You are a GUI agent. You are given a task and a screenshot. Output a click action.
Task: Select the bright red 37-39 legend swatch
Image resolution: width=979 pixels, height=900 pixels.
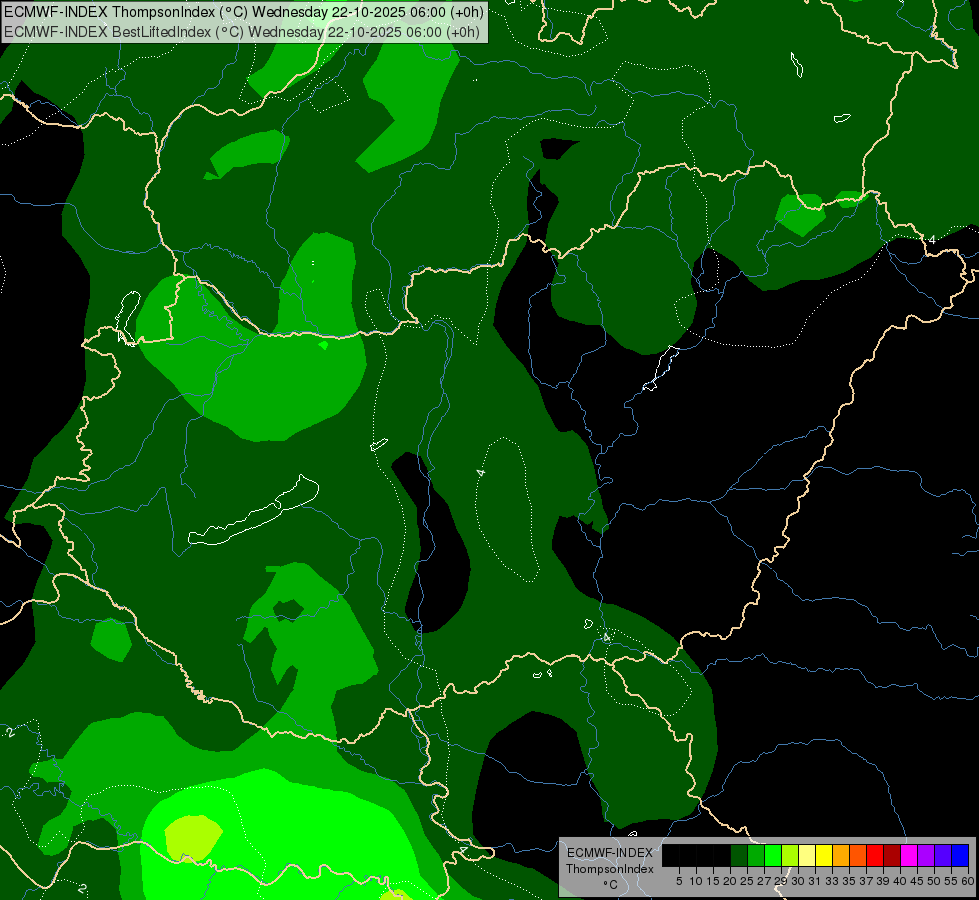[x=875, y=855]
